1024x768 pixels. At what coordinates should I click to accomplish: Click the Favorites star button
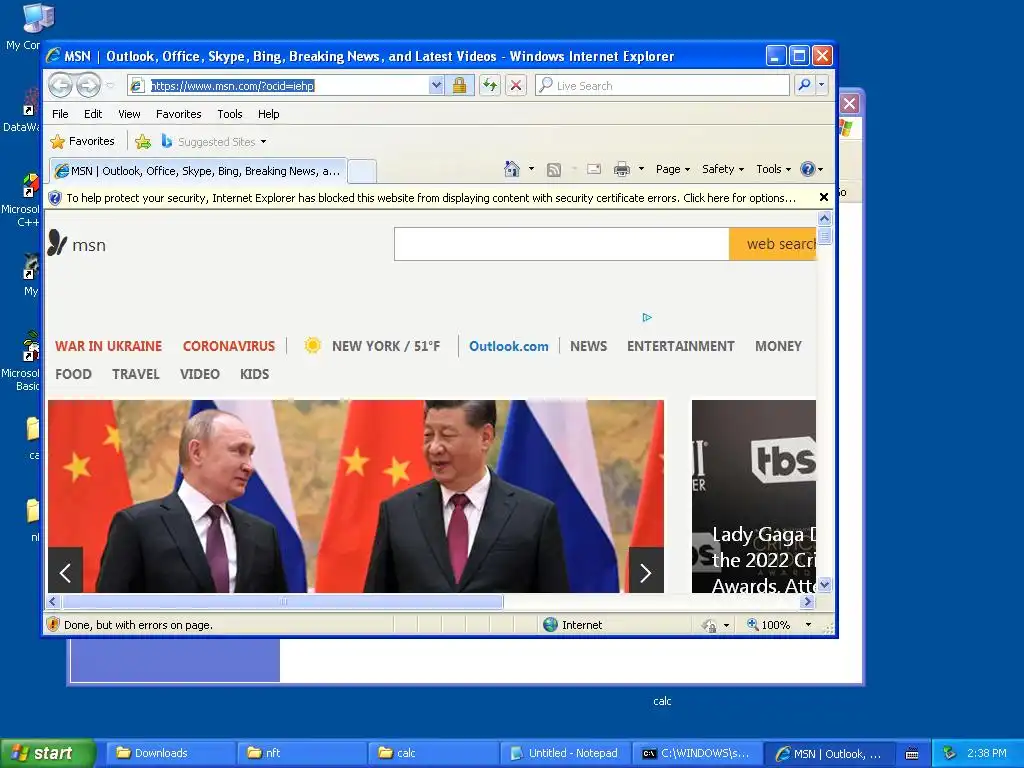[x=82, y=141]
